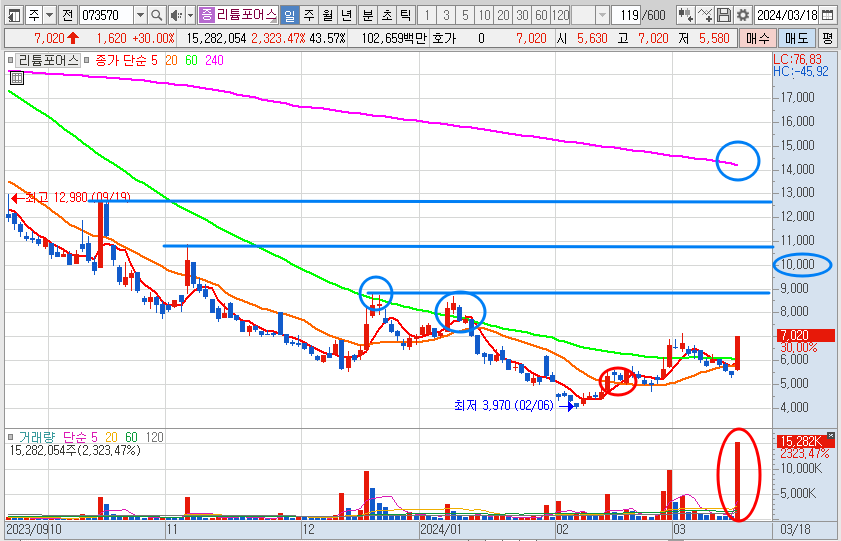Click the orange 20 moving average label
This screenshot has height=541, width=841.
[171, 61]
